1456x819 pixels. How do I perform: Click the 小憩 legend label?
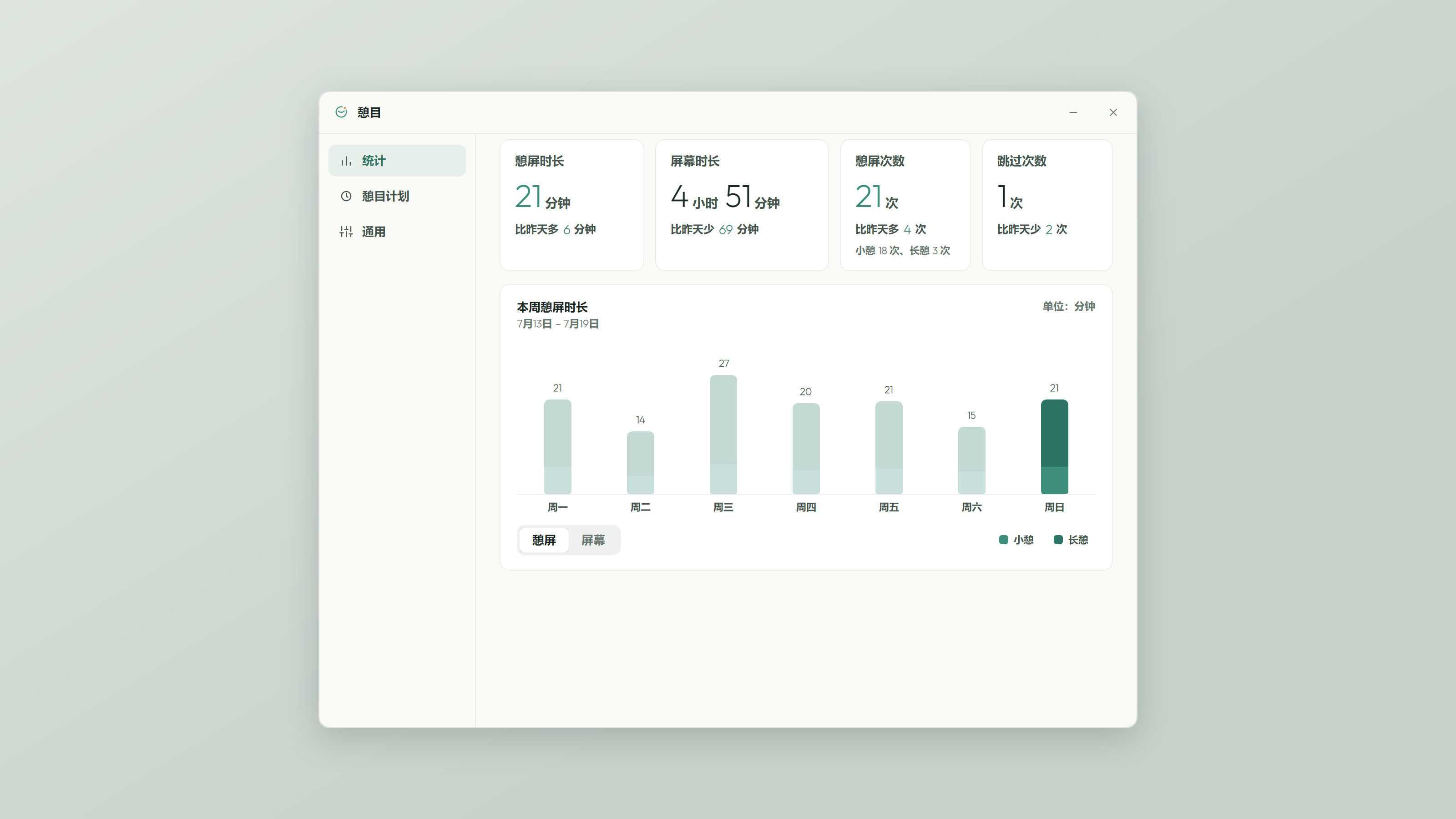tap(1023, 540)
